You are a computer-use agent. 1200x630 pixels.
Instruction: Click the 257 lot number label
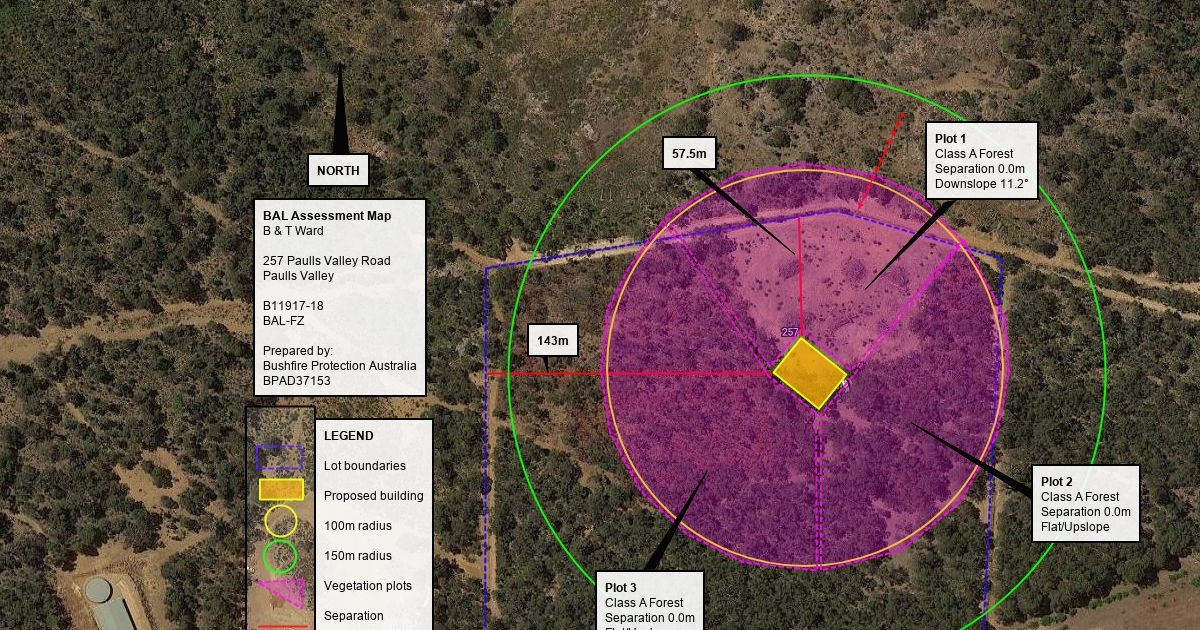click(x=790, y=332)
